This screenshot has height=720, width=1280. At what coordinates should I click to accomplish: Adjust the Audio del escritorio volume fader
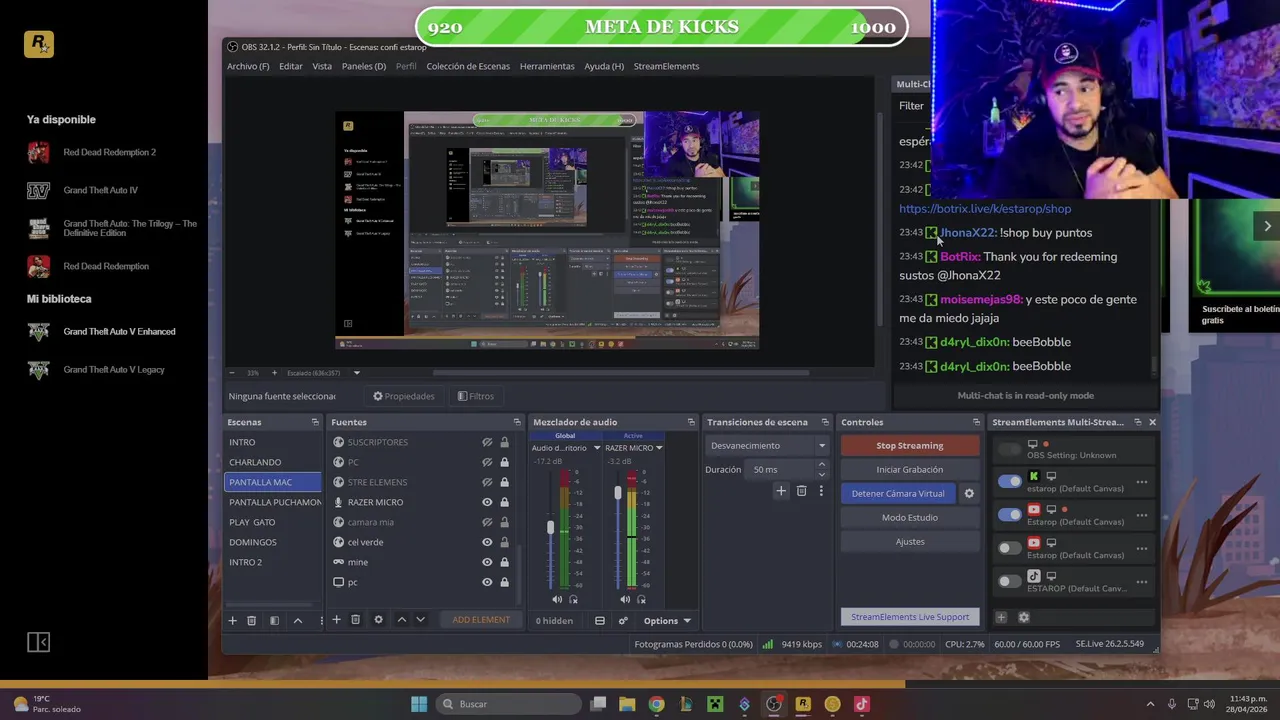click(x=550, y=528)
